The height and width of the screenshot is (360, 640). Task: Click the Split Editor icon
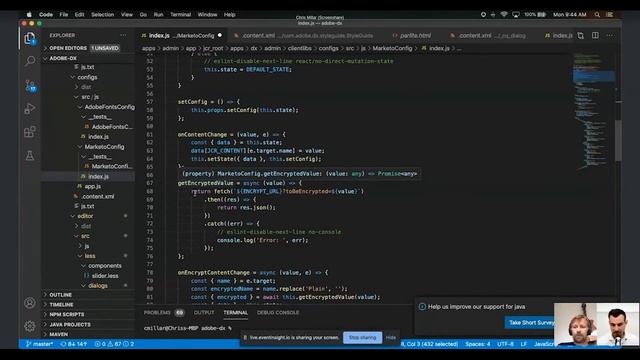[596, 36]
